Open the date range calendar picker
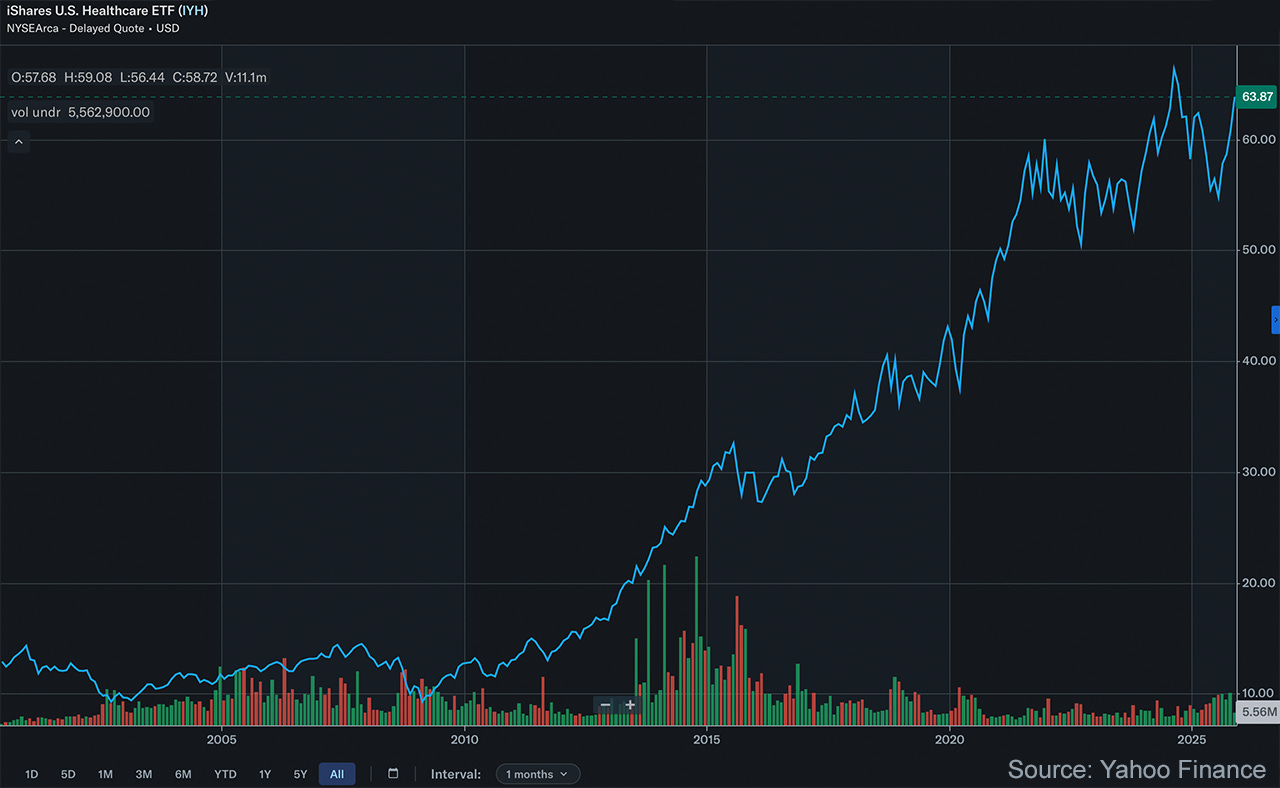1280x788 pixels. click(393, 774)
